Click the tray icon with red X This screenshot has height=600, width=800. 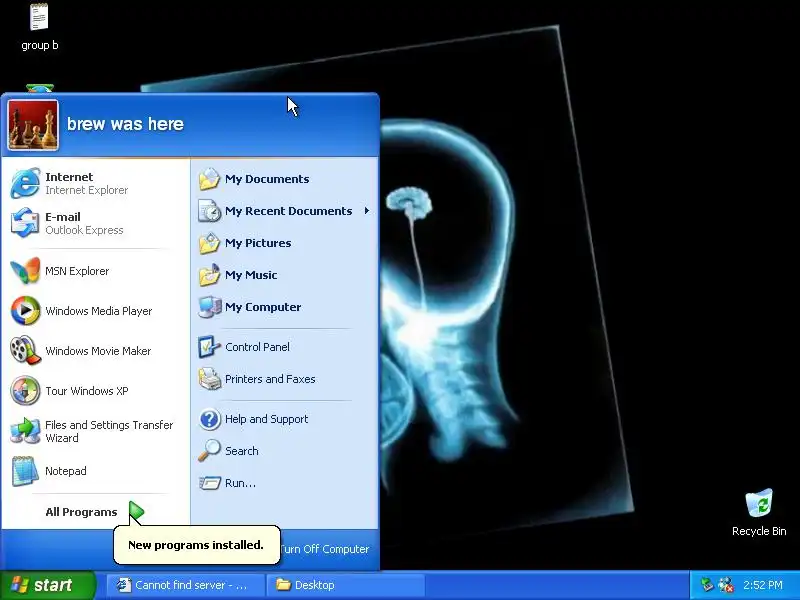click(x=726, y=585)
